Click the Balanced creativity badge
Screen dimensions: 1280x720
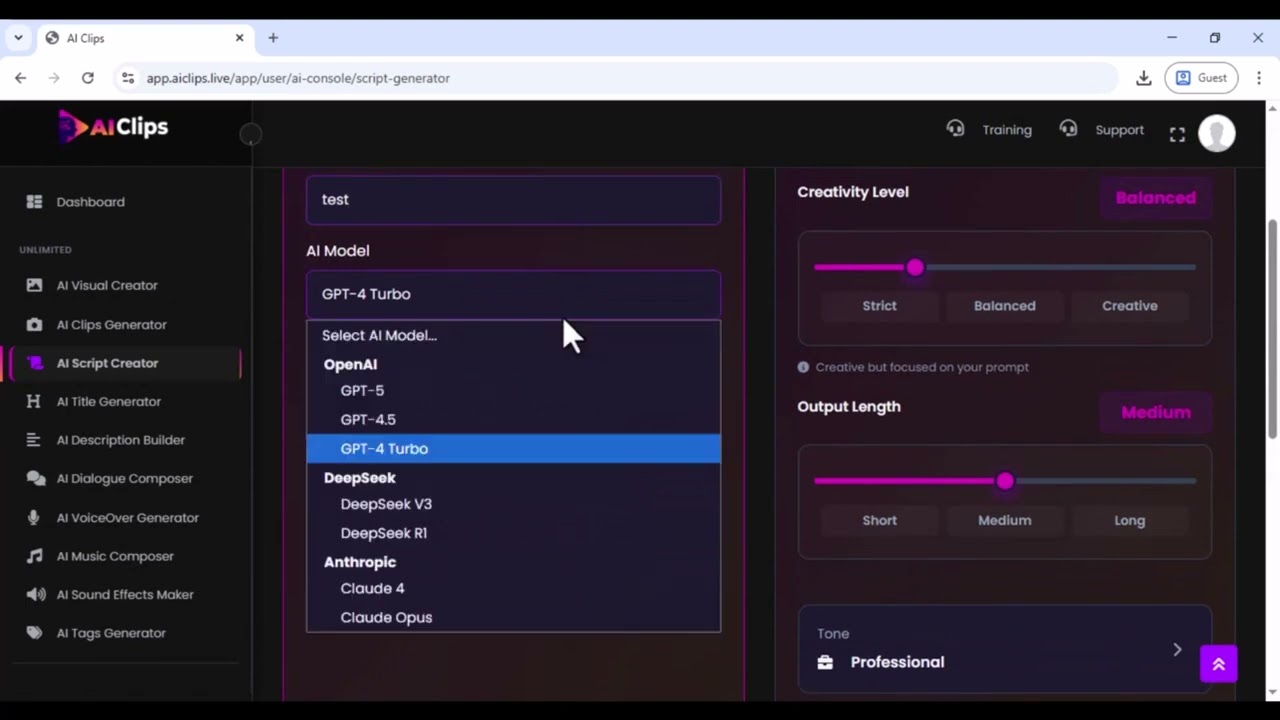pyautogui.click(x=1155, y=198)
